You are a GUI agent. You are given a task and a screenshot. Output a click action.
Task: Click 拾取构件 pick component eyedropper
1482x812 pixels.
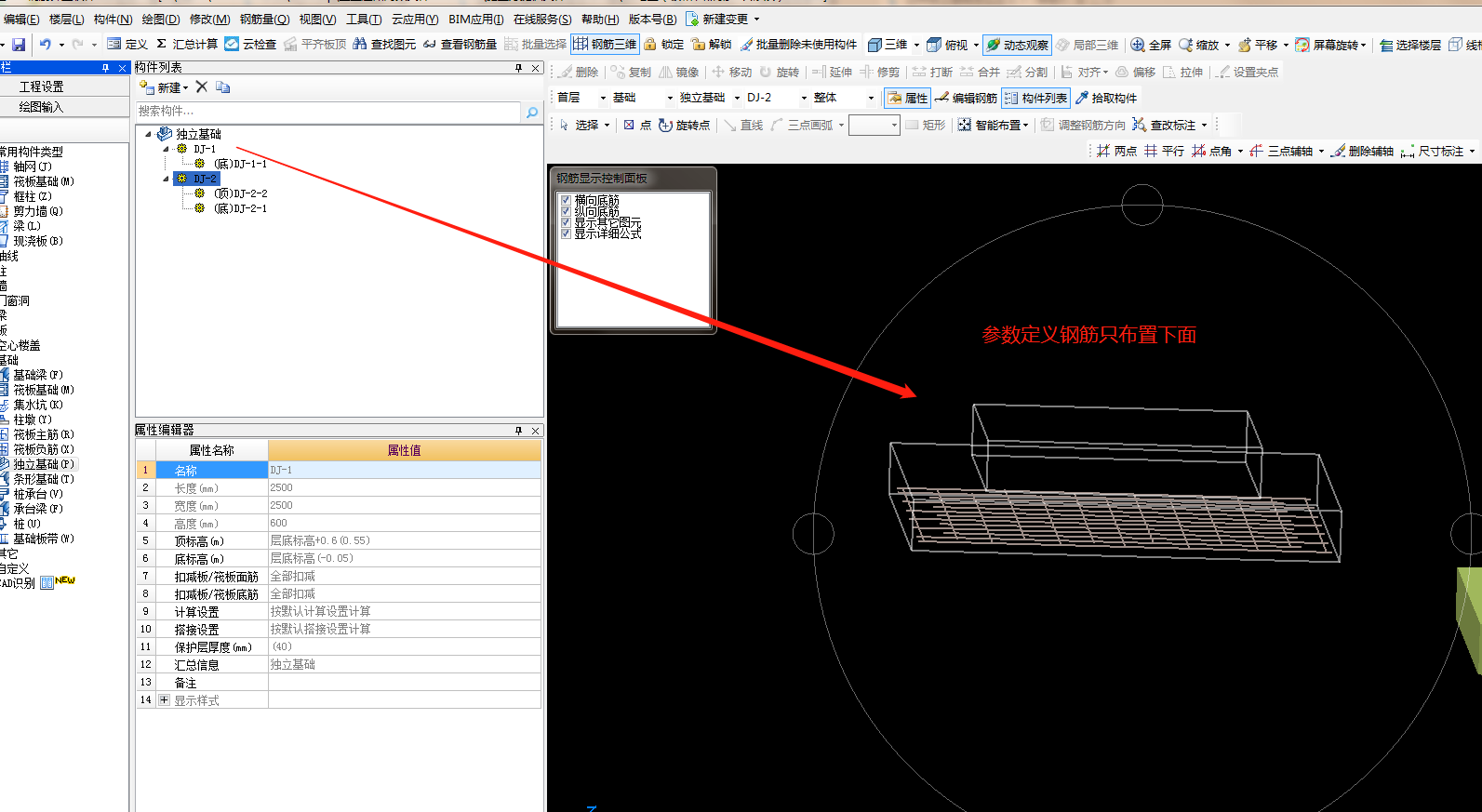pos(1106,98)
